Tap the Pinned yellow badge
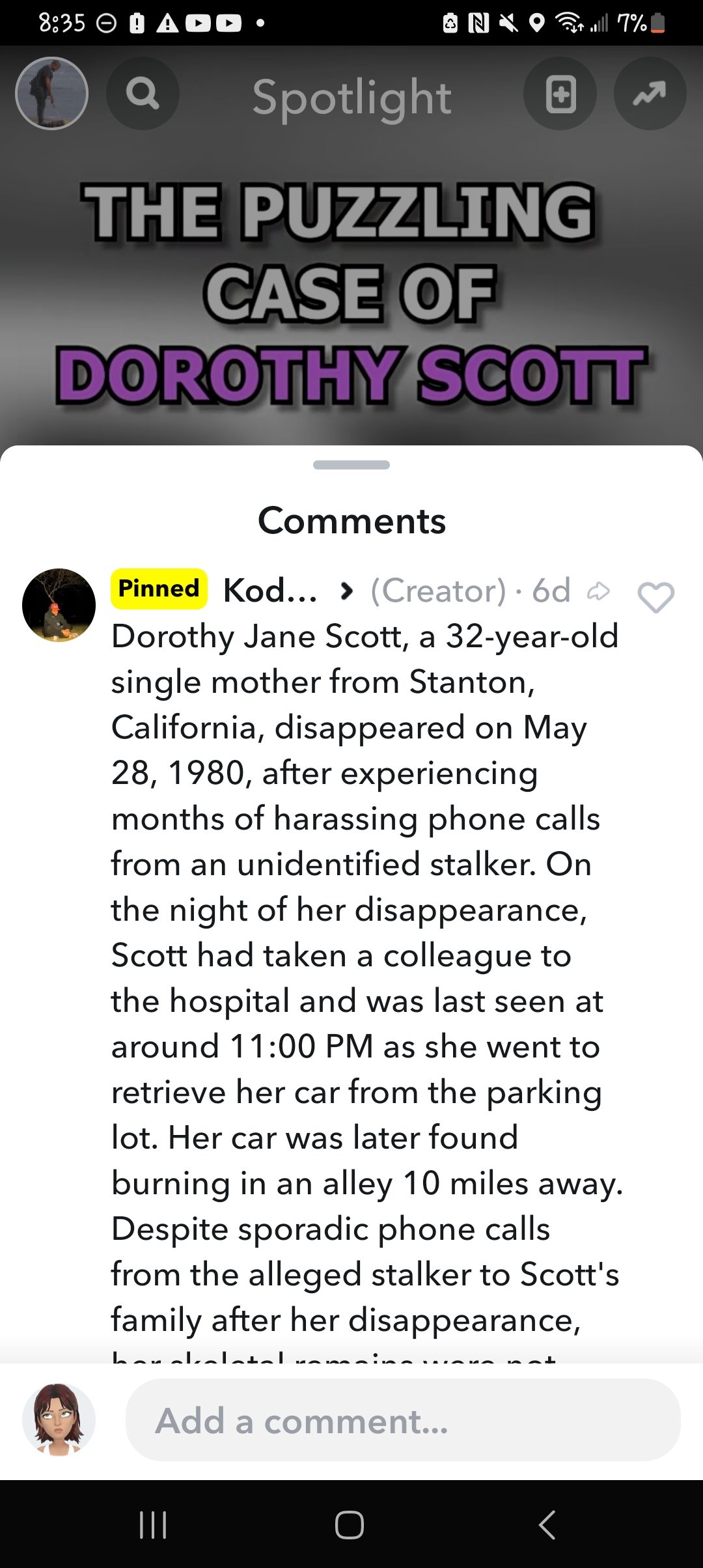Viewport: 703px width, 1568px height. pyautogui.click(x=159, y=589)
